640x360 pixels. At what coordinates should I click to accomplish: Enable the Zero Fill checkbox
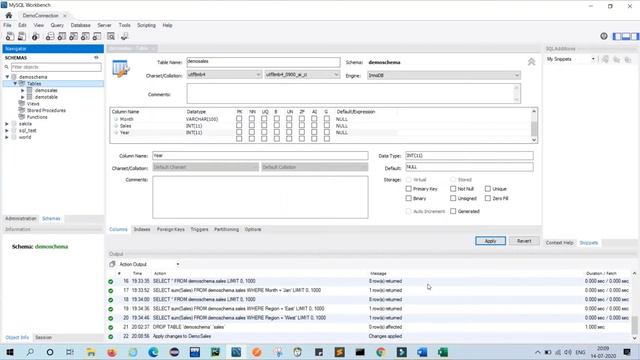point(488,198)
